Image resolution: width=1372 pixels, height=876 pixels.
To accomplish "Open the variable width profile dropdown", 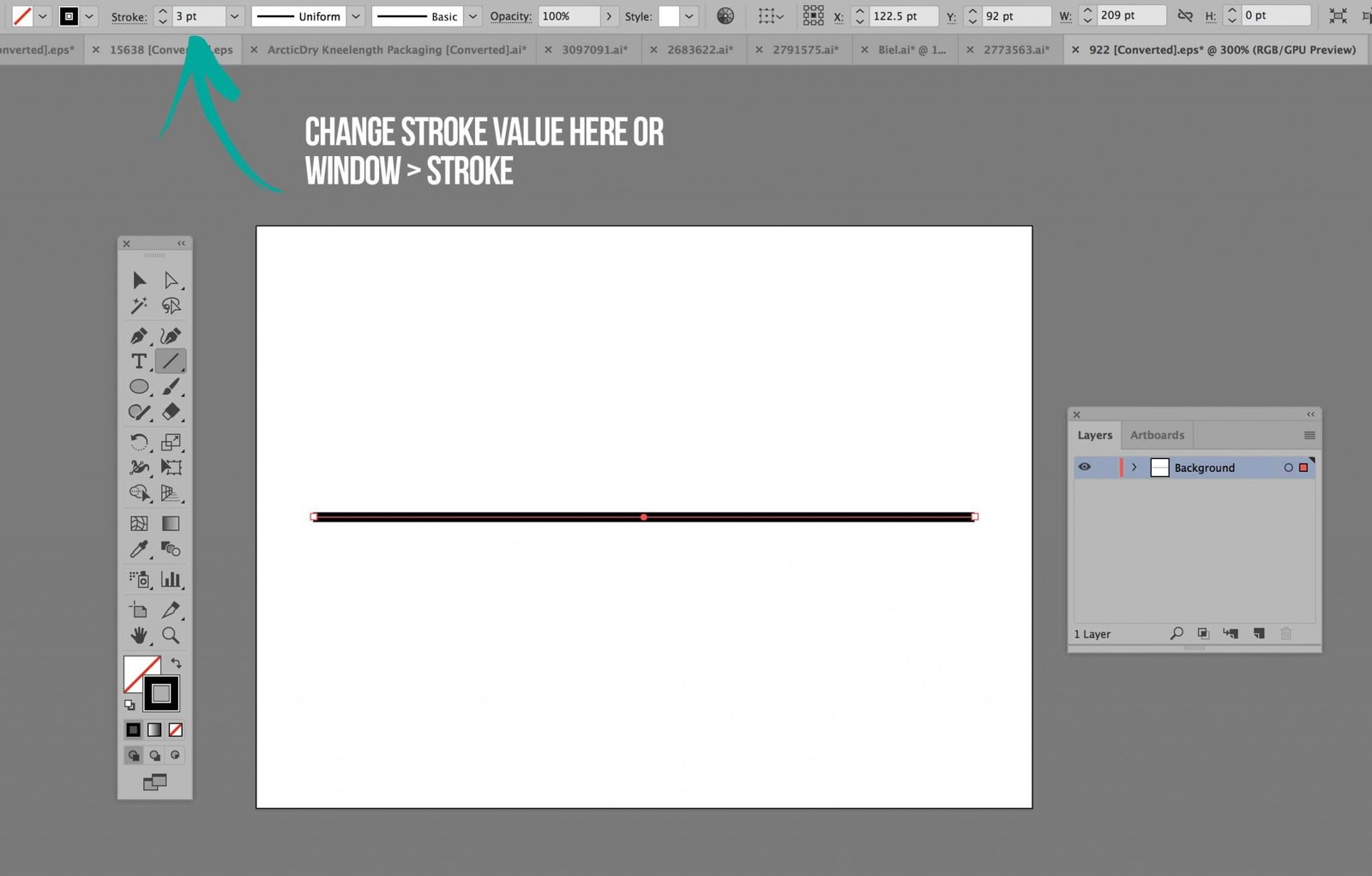I will click(356, 15).
